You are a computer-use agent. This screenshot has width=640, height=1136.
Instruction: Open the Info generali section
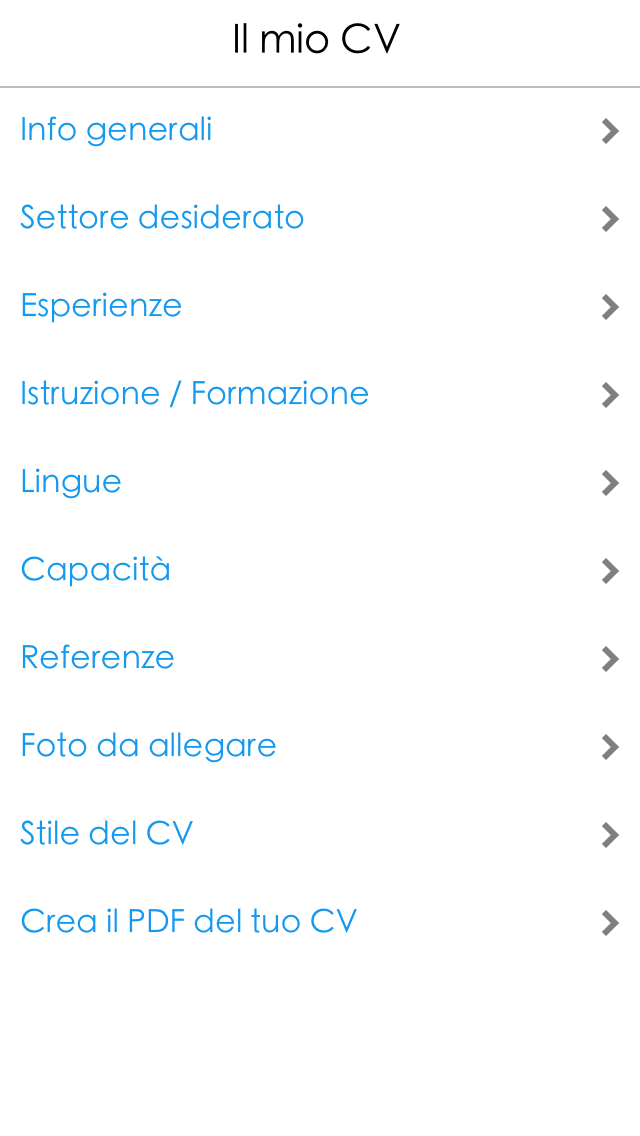click(115, 129)
